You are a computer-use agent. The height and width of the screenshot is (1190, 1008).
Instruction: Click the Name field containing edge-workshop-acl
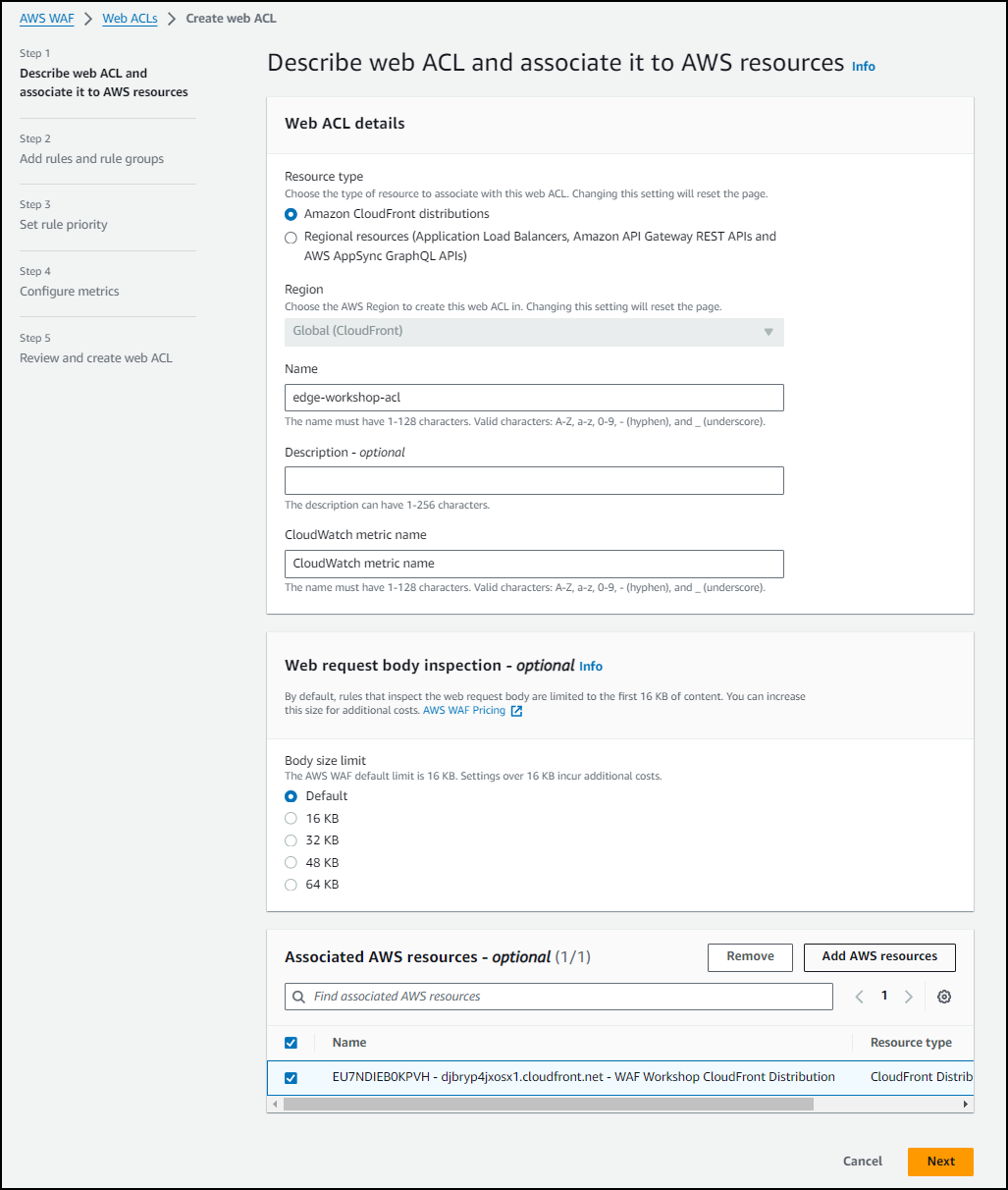[534, 398]
